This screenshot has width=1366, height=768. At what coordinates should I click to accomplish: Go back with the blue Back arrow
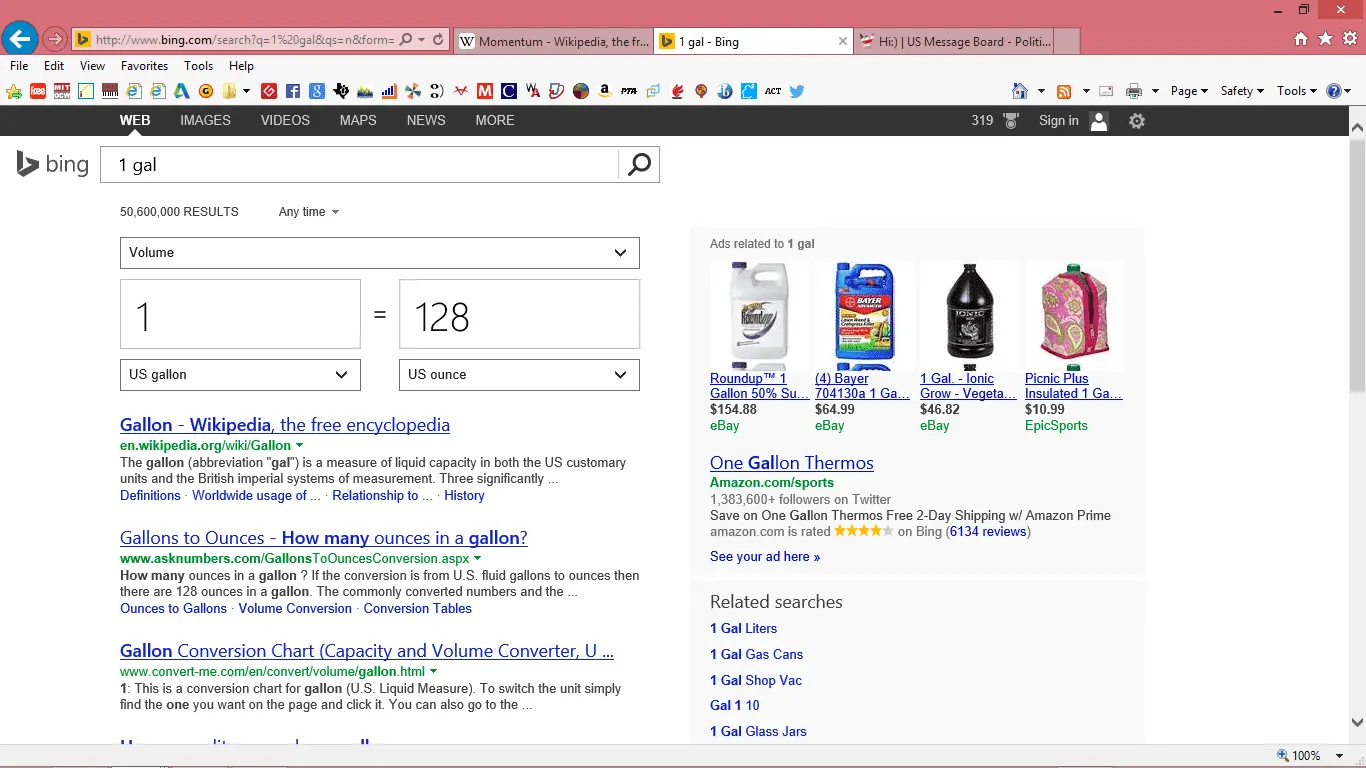point(20,40)
